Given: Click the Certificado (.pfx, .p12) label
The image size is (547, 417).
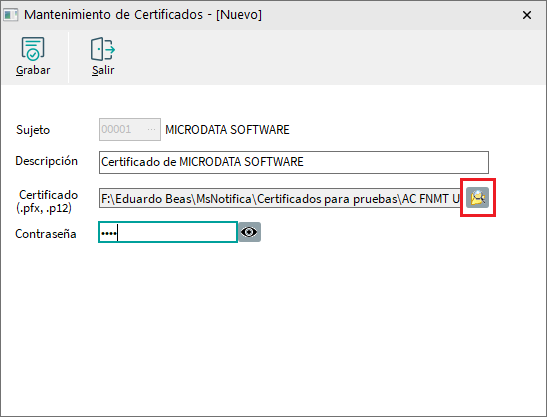Looking at the screenshot, I should point(47,201).
